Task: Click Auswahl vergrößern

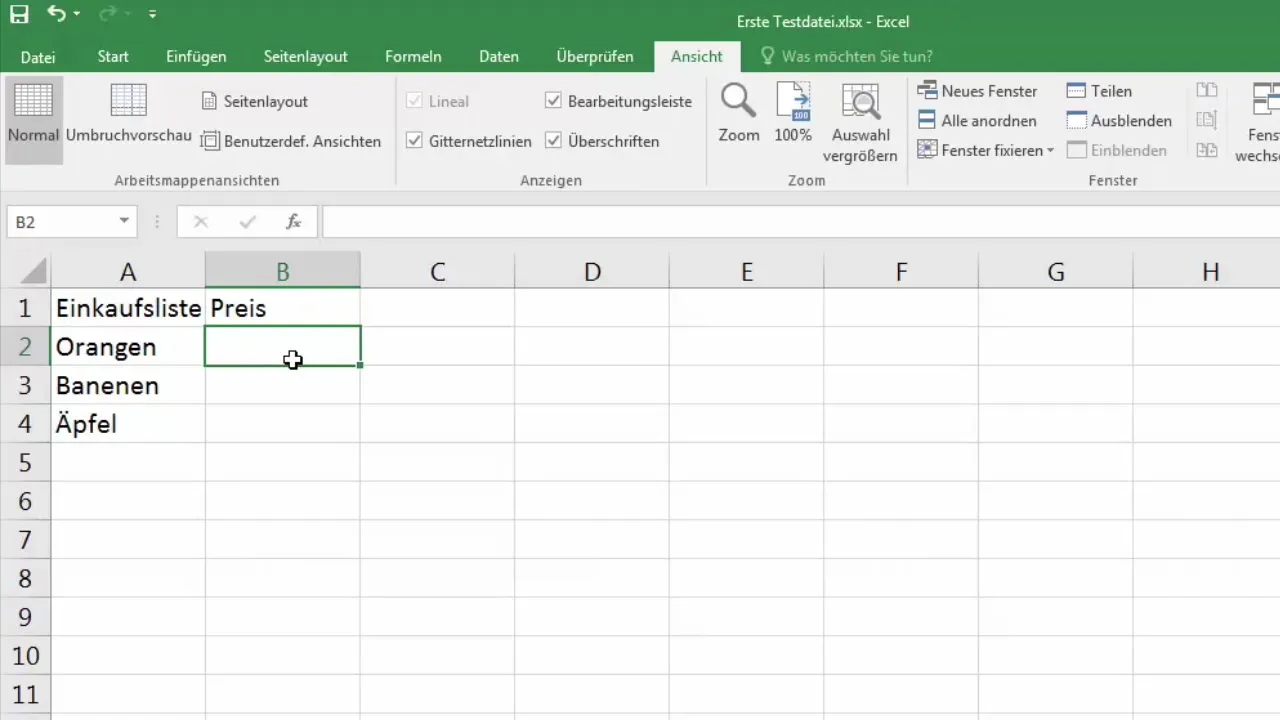Action: pyautogui.click(x=860, y=122)
